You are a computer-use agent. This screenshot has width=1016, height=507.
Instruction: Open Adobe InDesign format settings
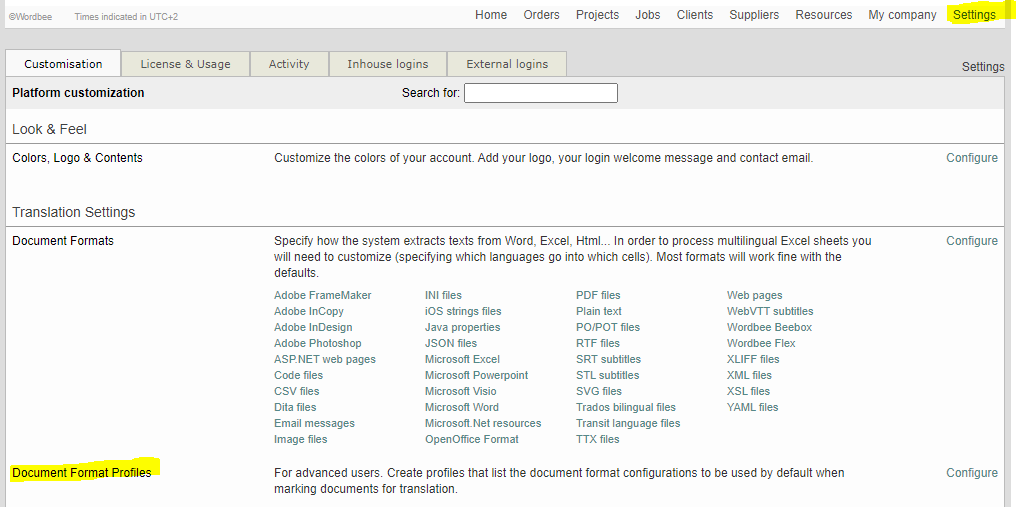(x=313, y=327)
